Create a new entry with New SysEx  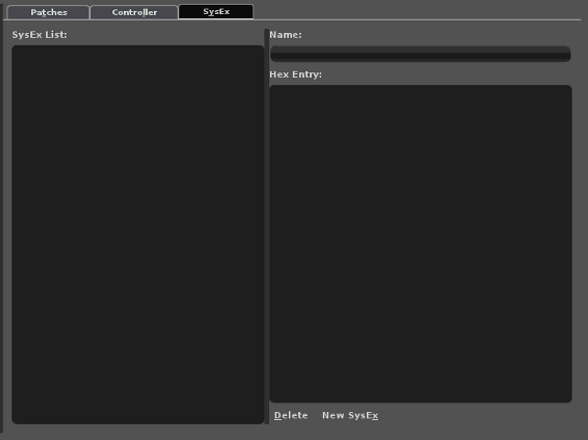350,415
